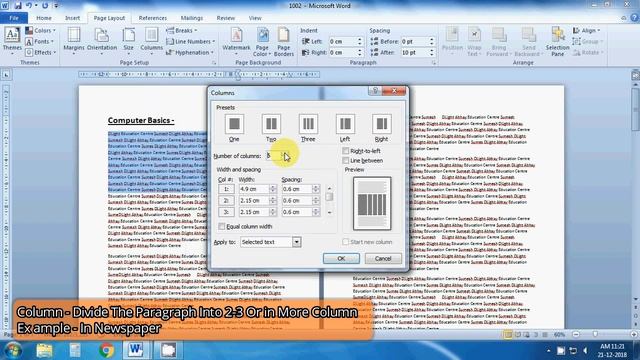Switch to the Review tab
Screen dimensions: 640x360
pos(226,18)
